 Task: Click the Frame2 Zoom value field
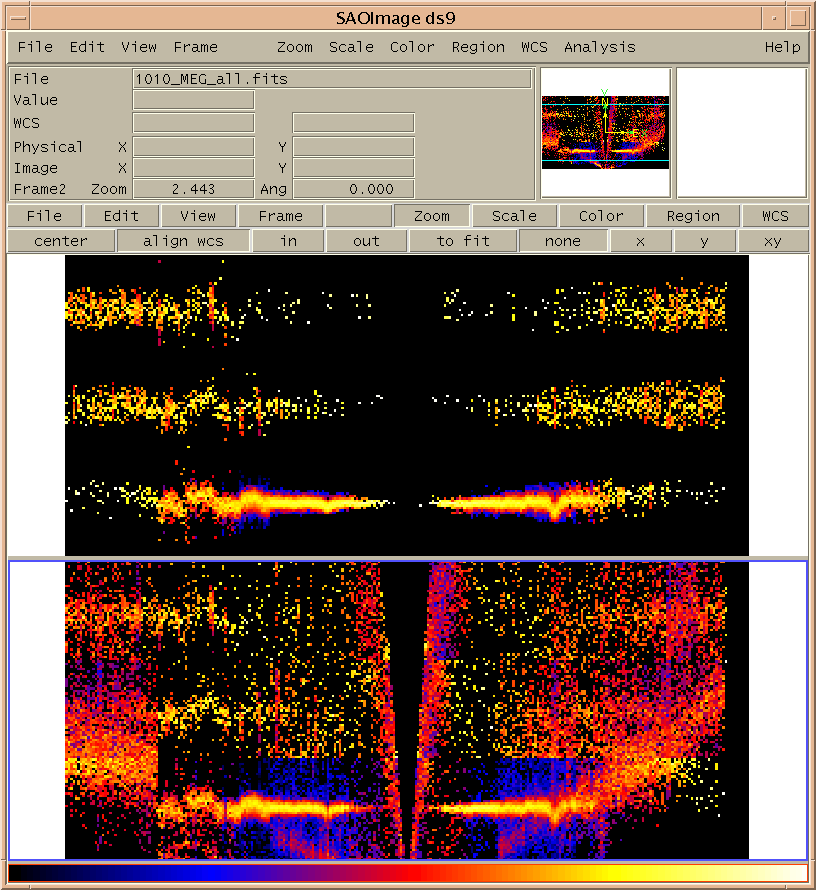pos(193,189)
